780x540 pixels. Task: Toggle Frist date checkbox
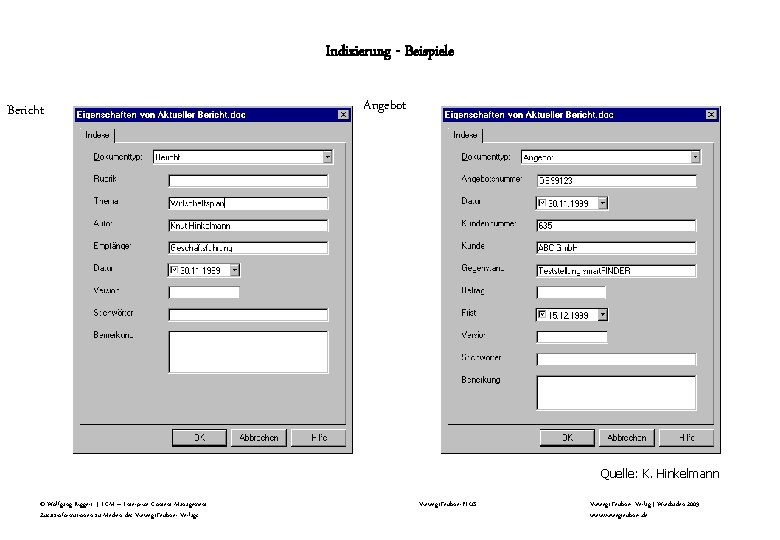(x=542, y=314)
